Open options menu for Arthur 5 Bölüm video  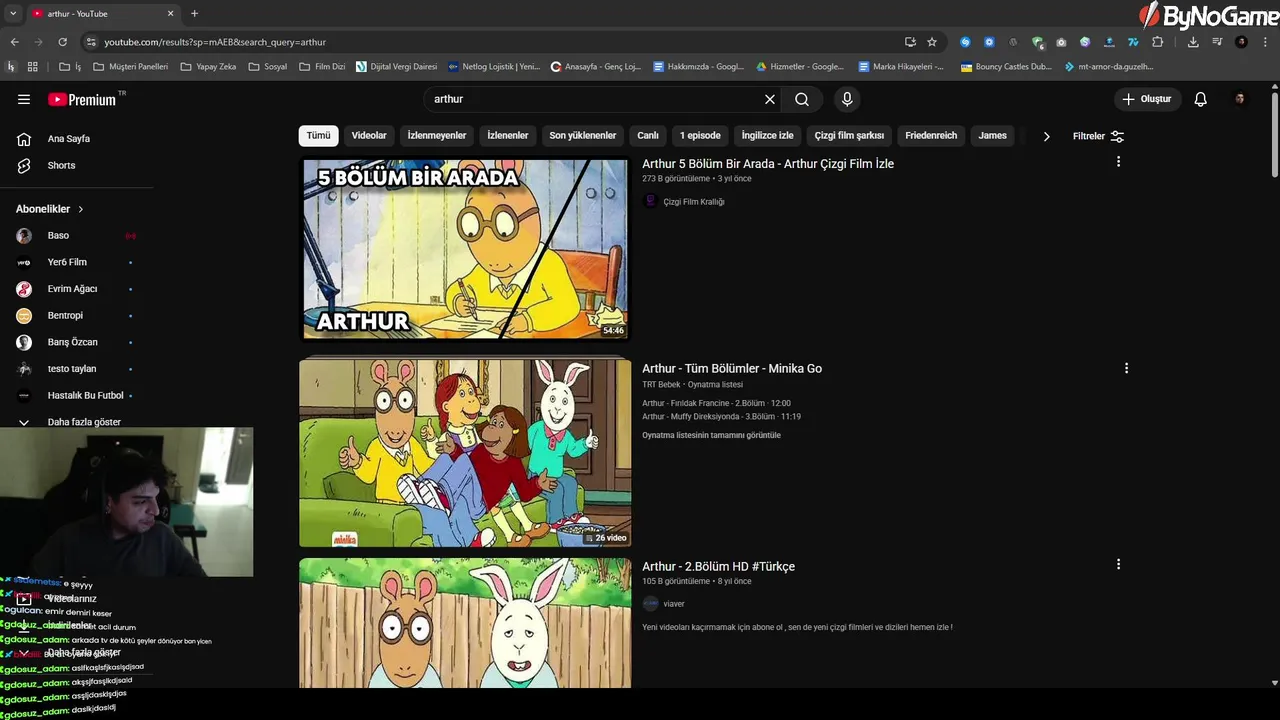click(x=1118, y=162)
